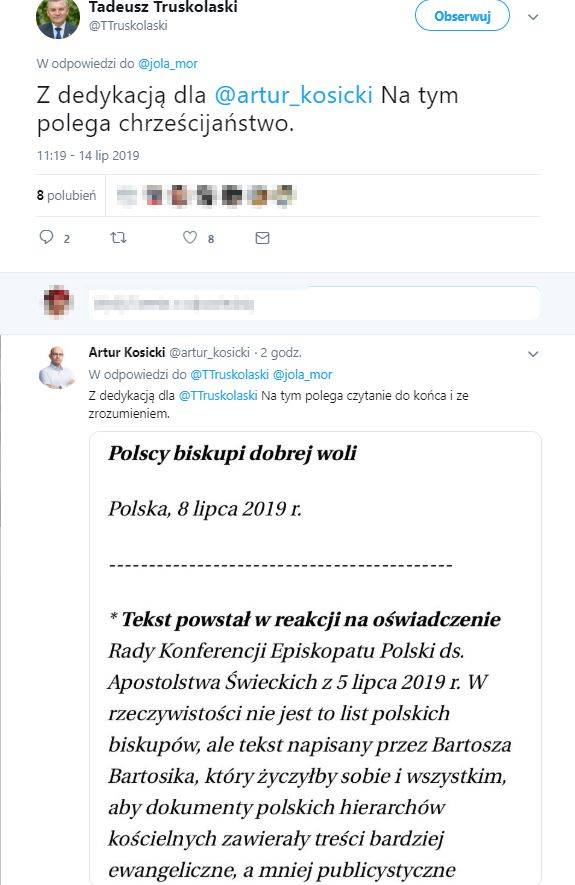Open the @TTruskolaski handle under profile name

coord(128,25)
